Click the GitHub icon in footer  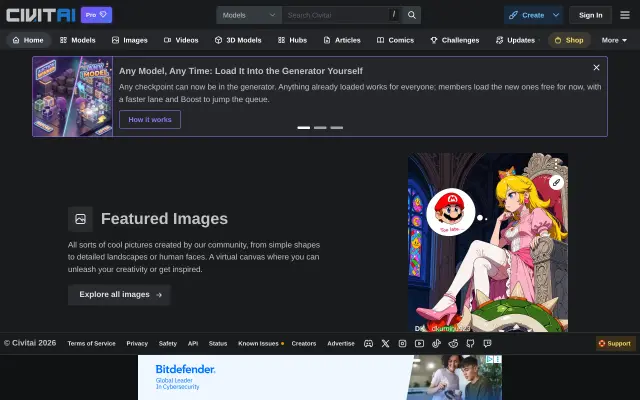coord(470,344)
